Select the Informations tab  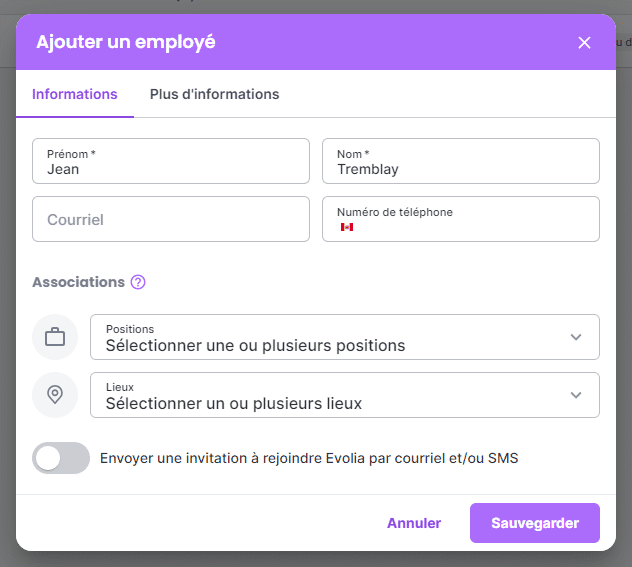(x=75, y=94)
